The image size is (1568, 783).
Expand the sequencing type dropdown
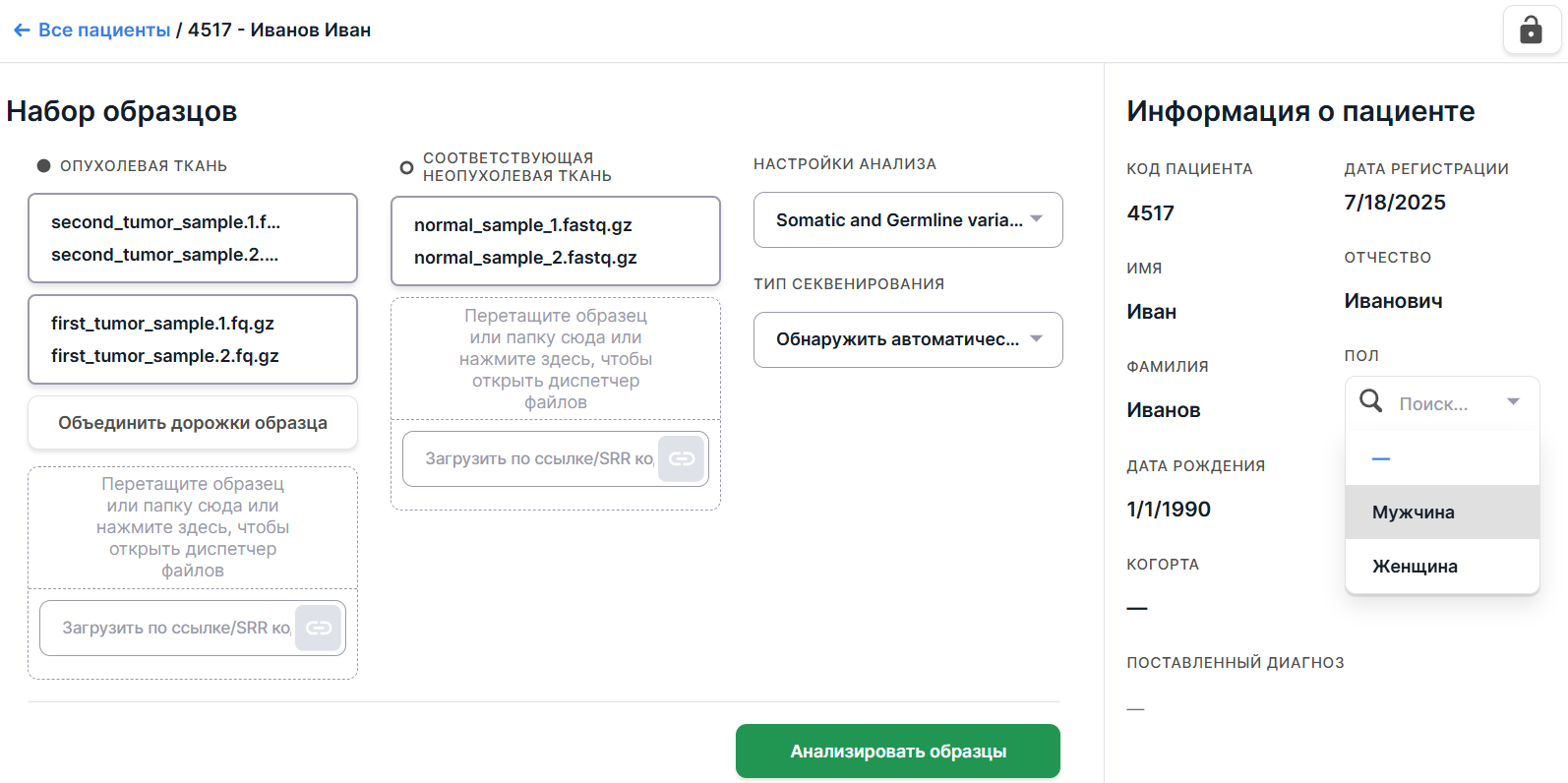click(907, 339)
